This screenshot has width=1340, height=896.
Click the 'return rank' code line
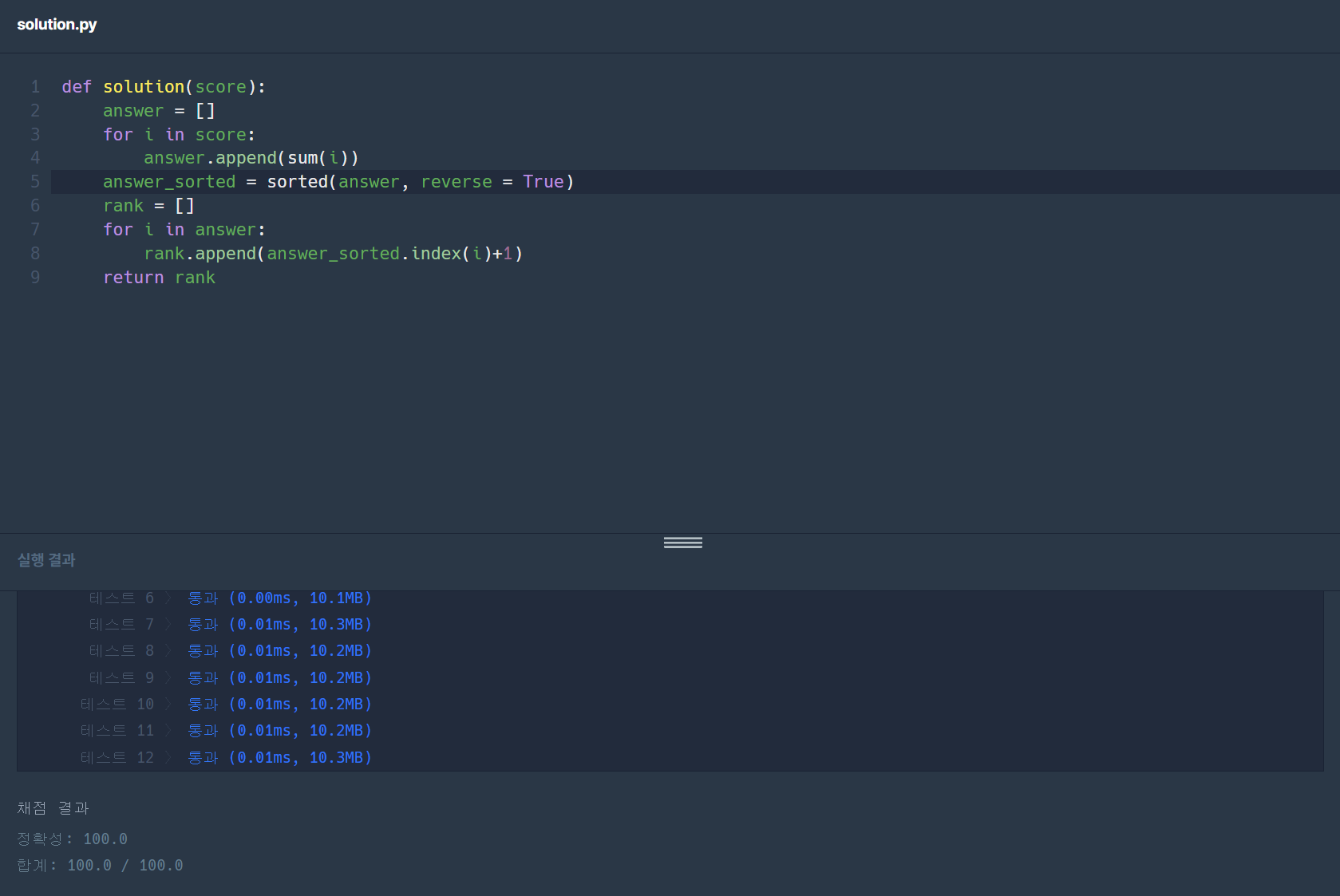pos(159,278)
